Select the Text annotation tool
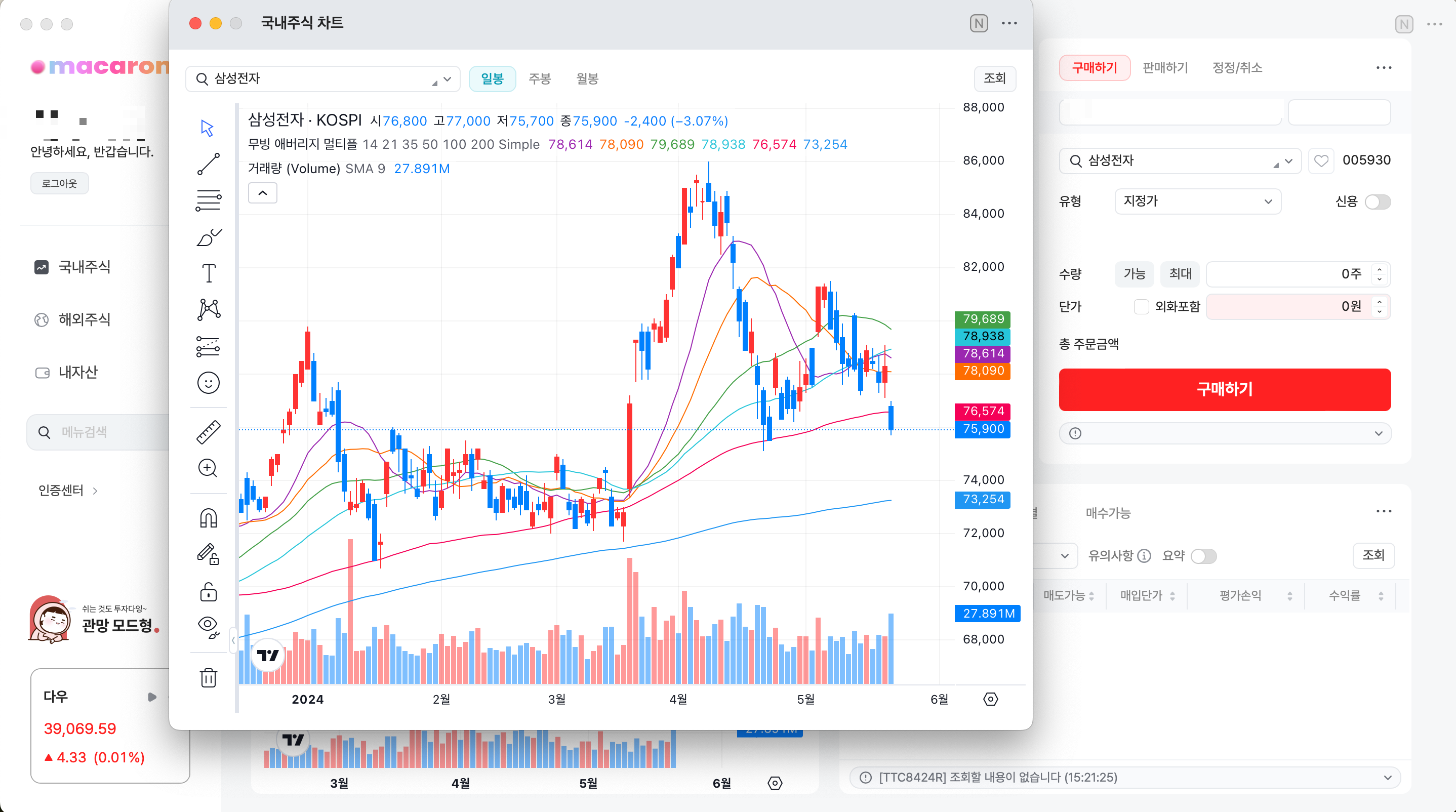Viewport: 1456px width, 812px height. coord(209,273)
